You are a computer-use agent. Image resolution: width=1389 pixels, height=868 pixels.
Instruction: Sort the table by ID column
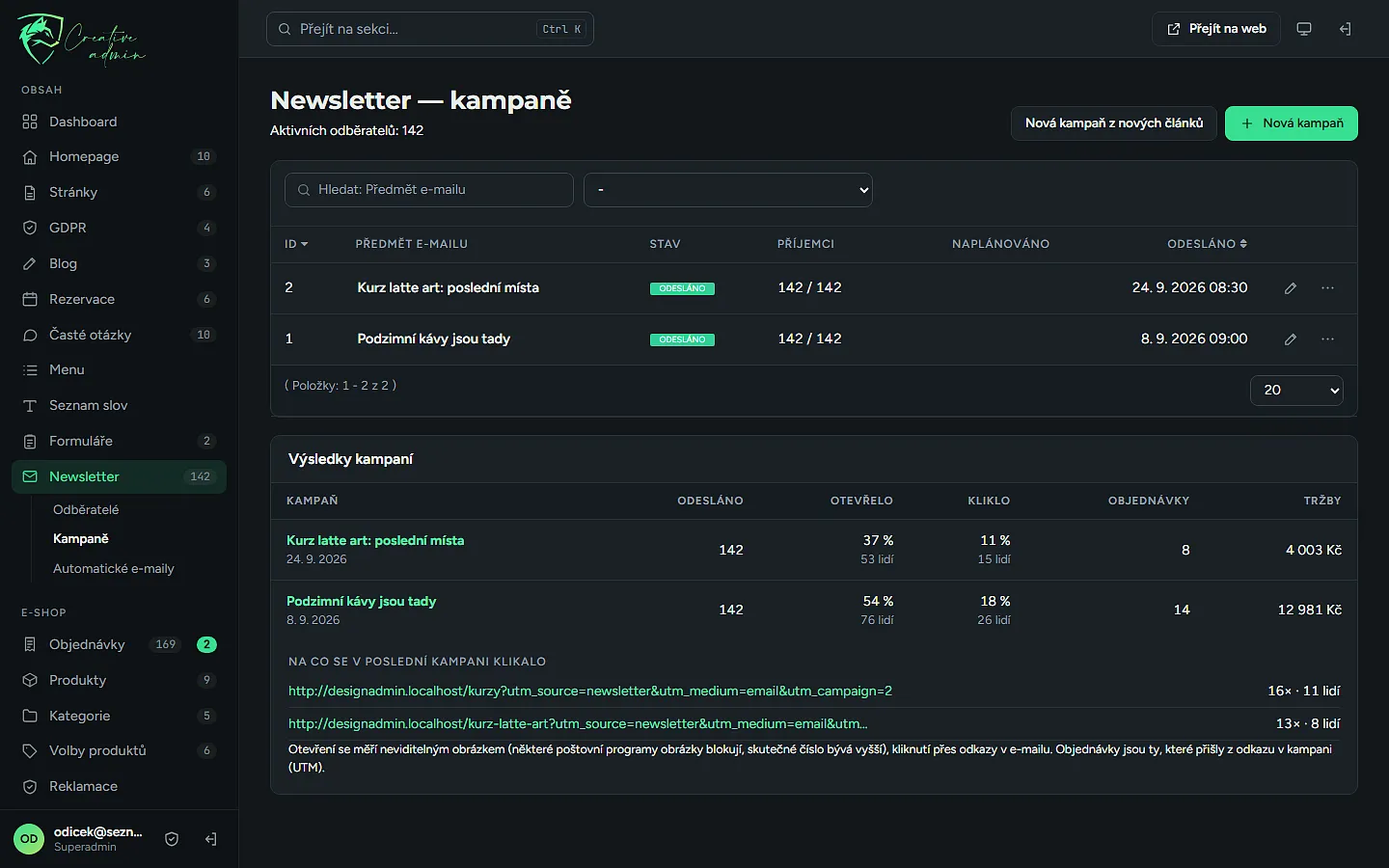pos(296,244)
